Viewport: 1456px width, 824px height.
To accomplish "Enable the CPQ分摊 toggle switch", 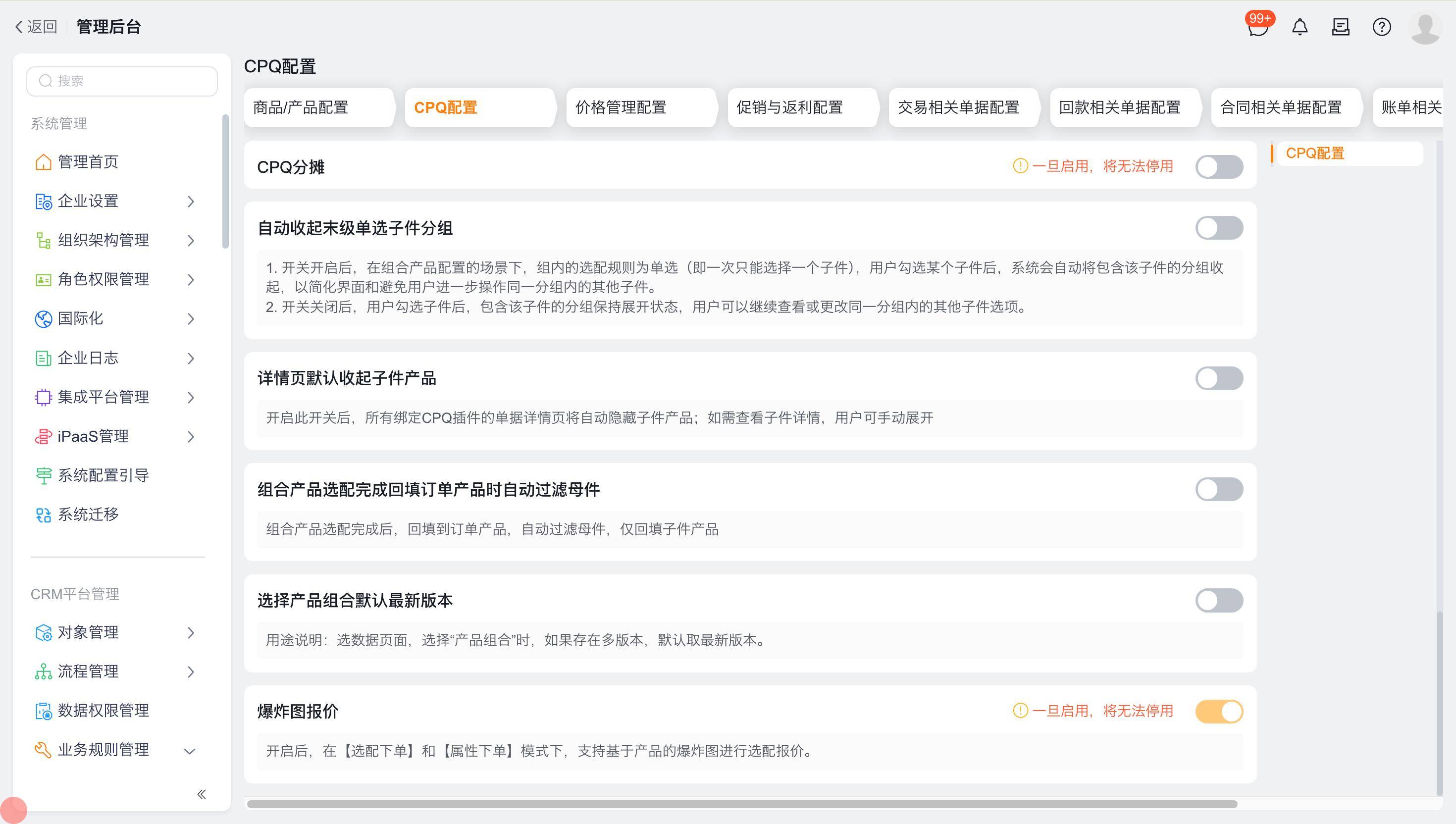I will click(1218, 167).
